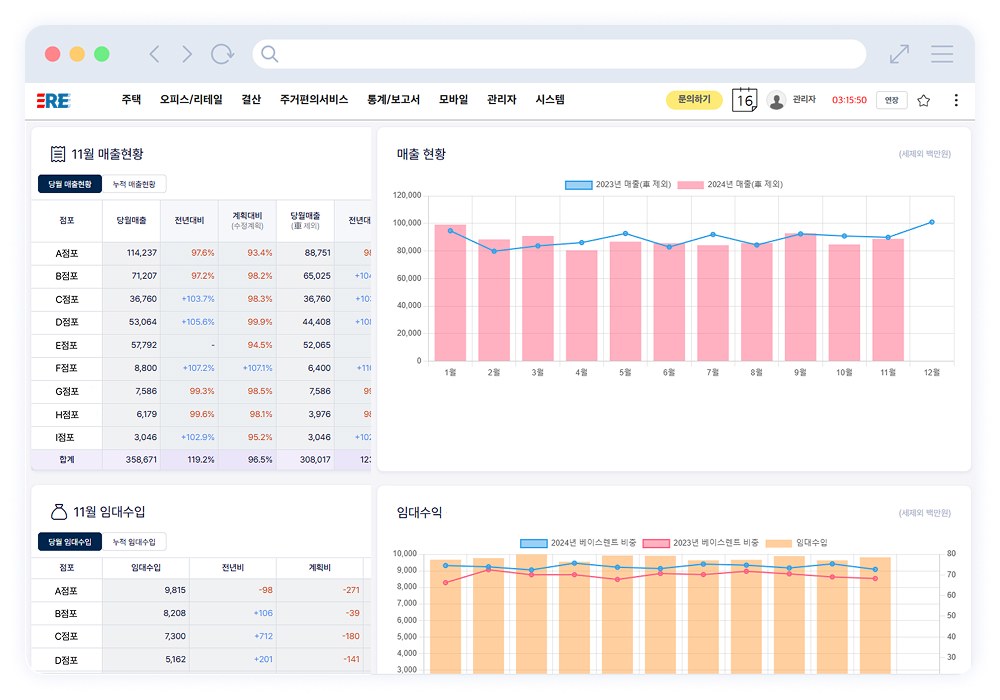Click the 계획비 column header
Image resolution: width=1000 pixels, height=700 pixels.
pyautogui.click(x=320, y=567)
